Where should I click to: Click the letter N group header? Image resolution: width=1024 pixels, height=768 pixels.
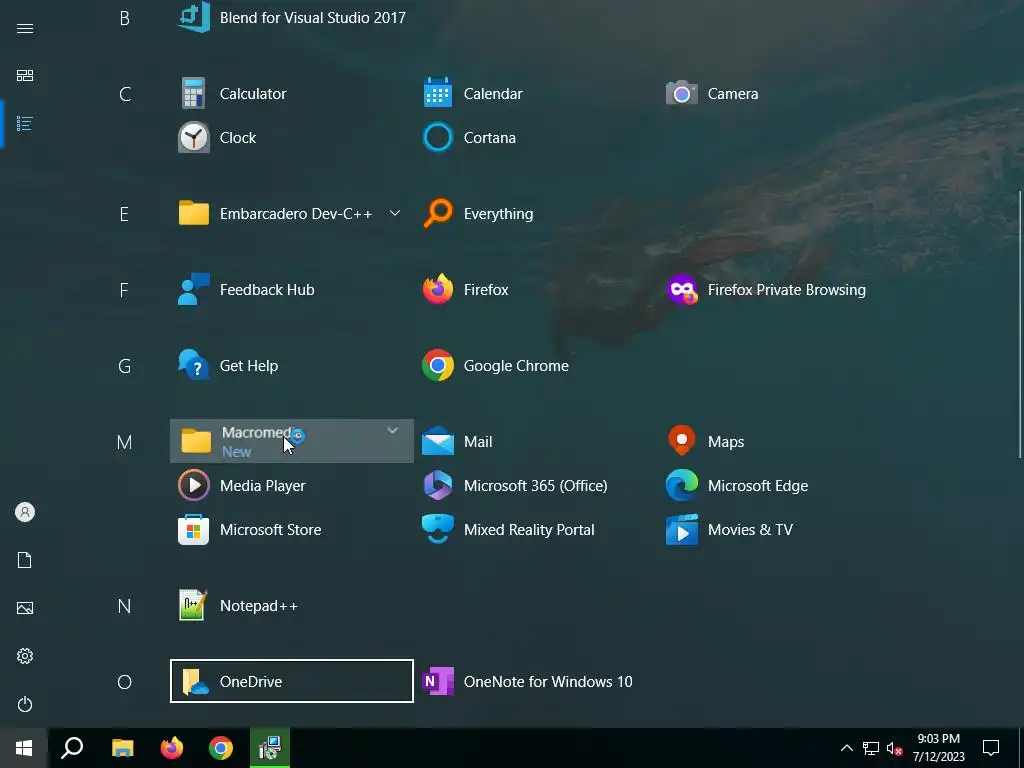[124, 607]
